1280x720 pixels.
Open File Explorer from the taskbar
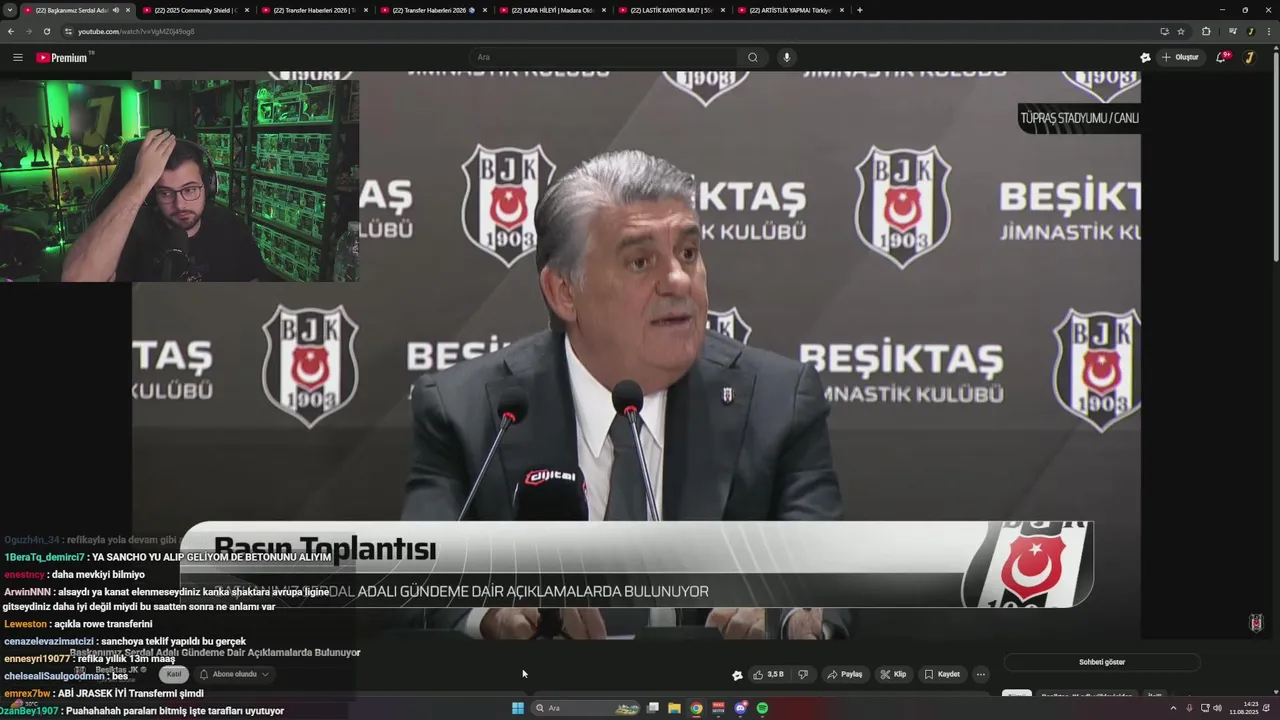674,708
